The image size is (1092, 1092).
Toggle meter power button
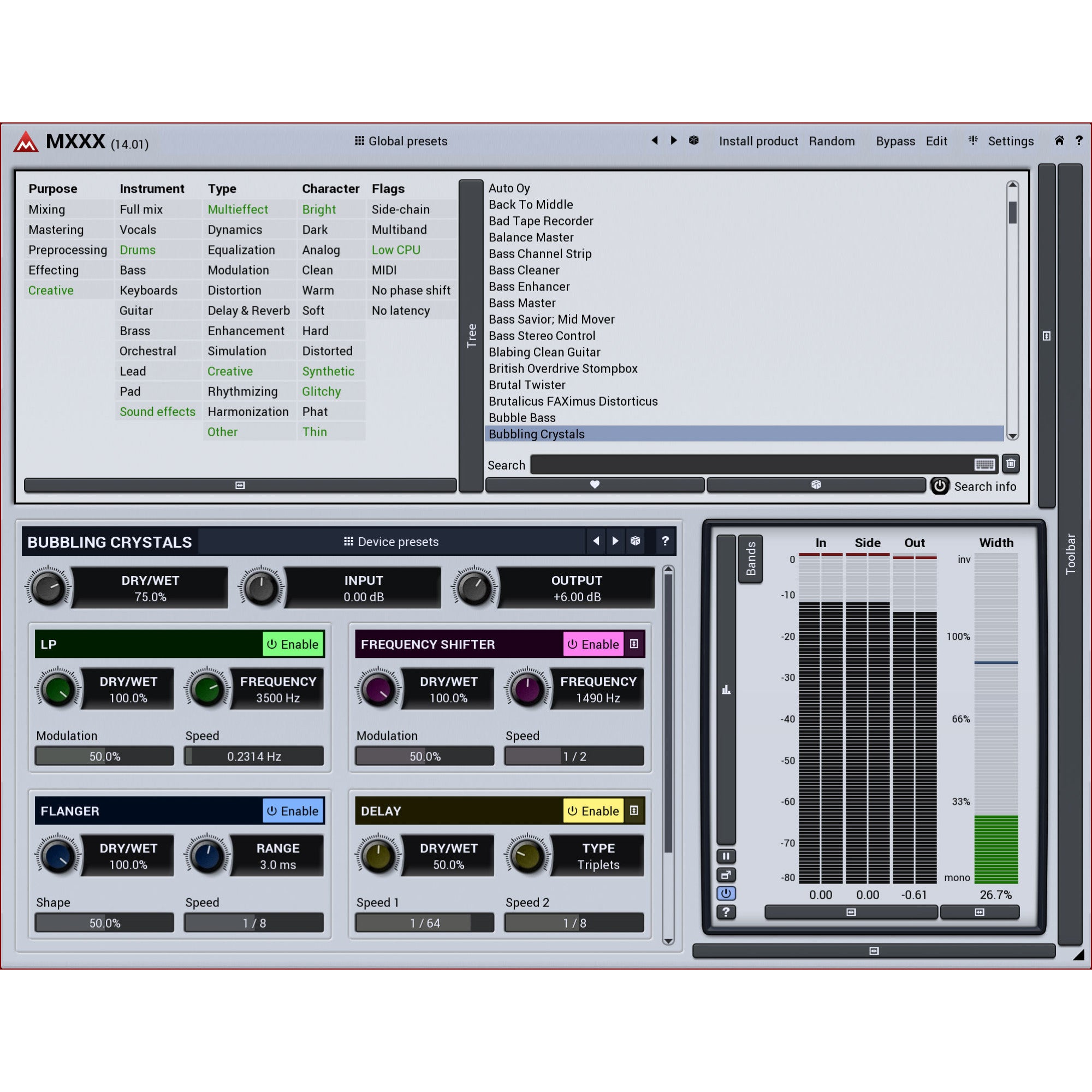pos(726,893)
